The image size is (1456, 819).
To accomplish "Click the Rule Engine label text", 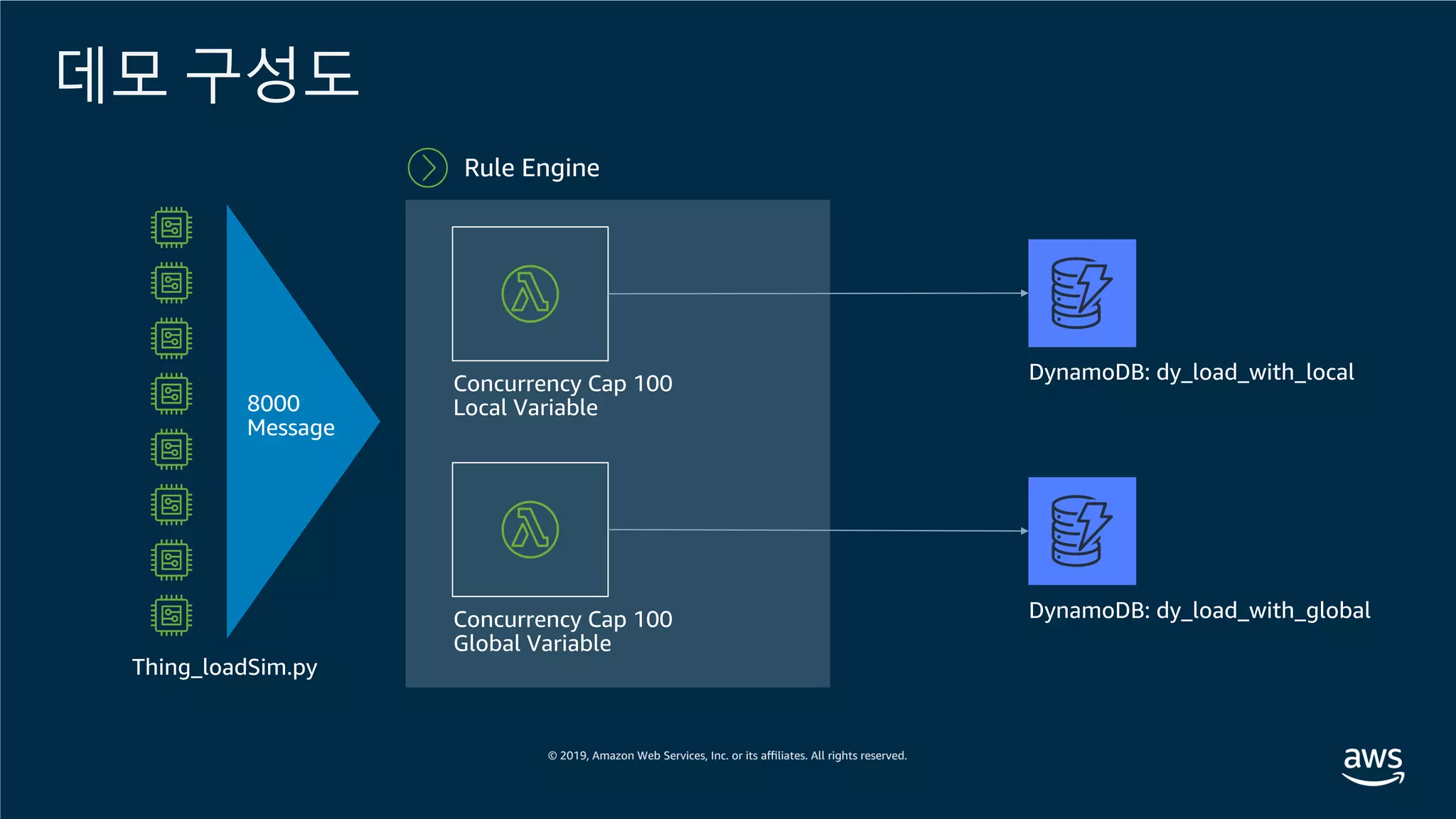I will (531, 168).
